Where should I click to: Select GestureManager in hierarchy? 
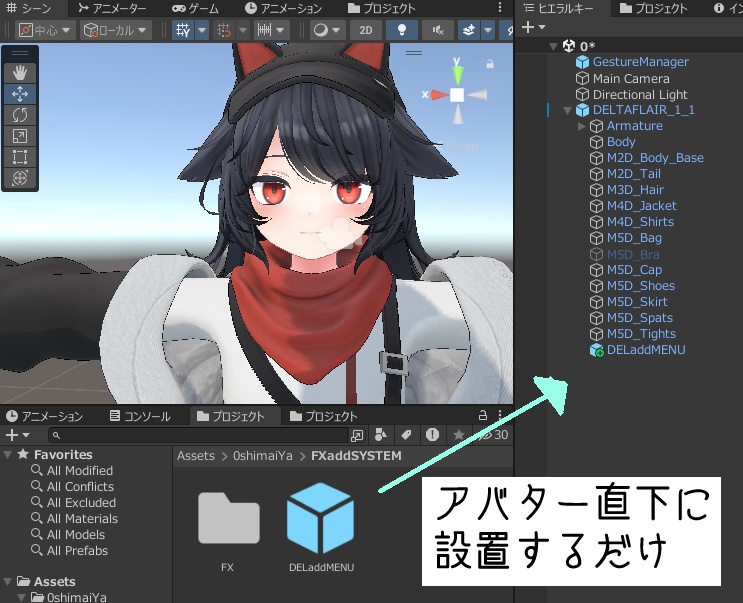pos(640,62)
